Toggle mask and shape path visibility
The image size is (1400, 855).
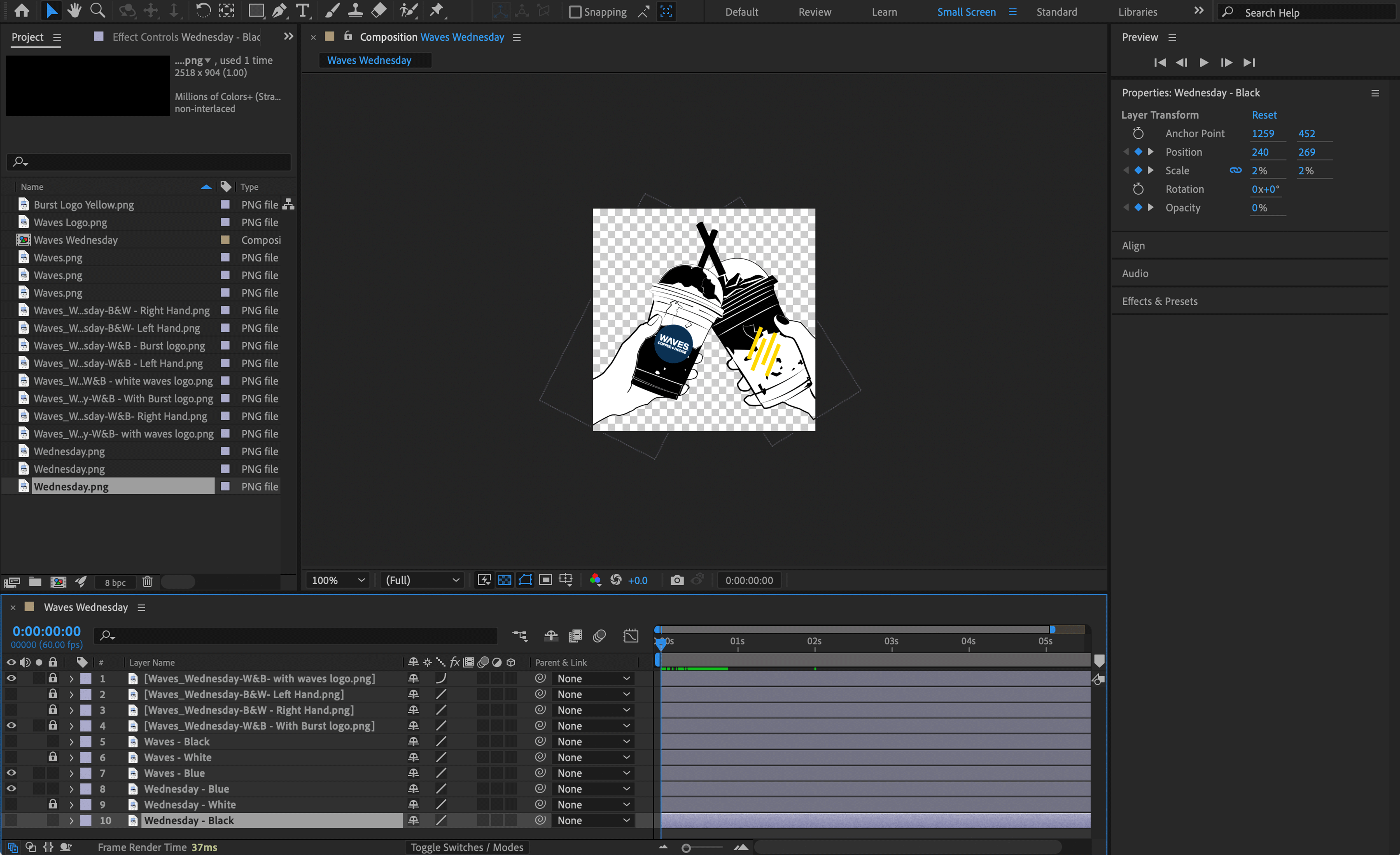point(525,580)
